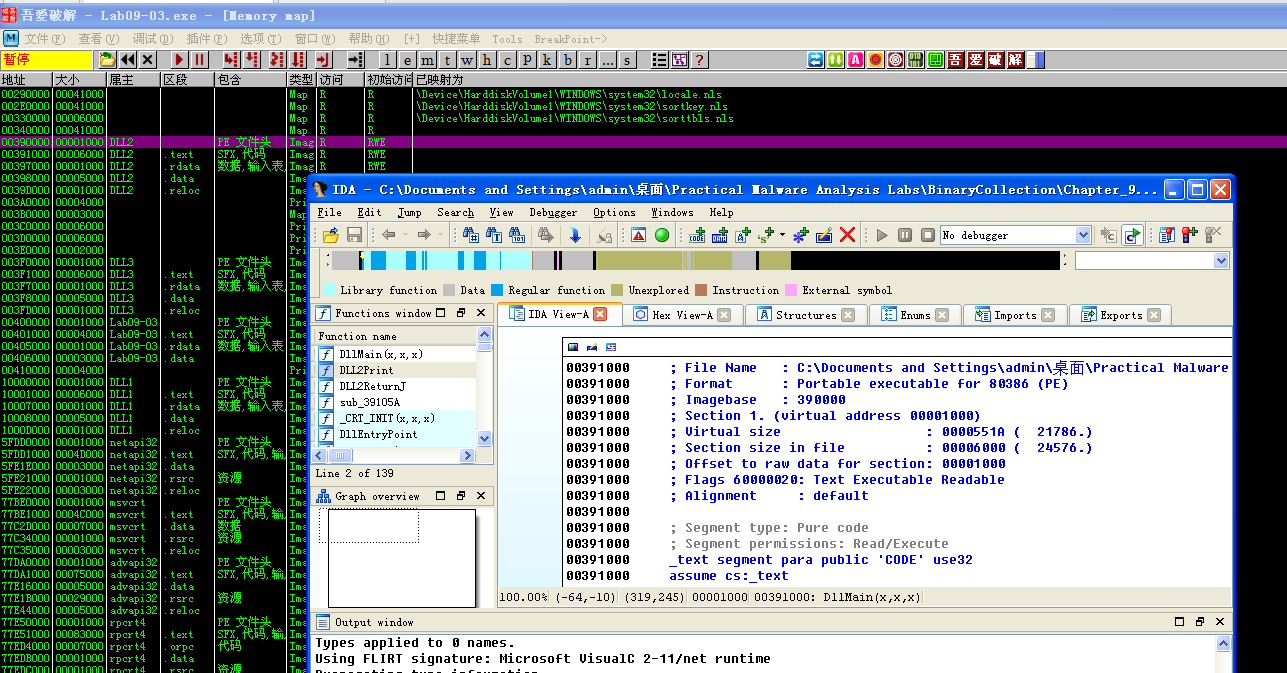Click the Step over icon in OllyDbg toolbar
1287x673 pixels.
(x=252, y=60)
